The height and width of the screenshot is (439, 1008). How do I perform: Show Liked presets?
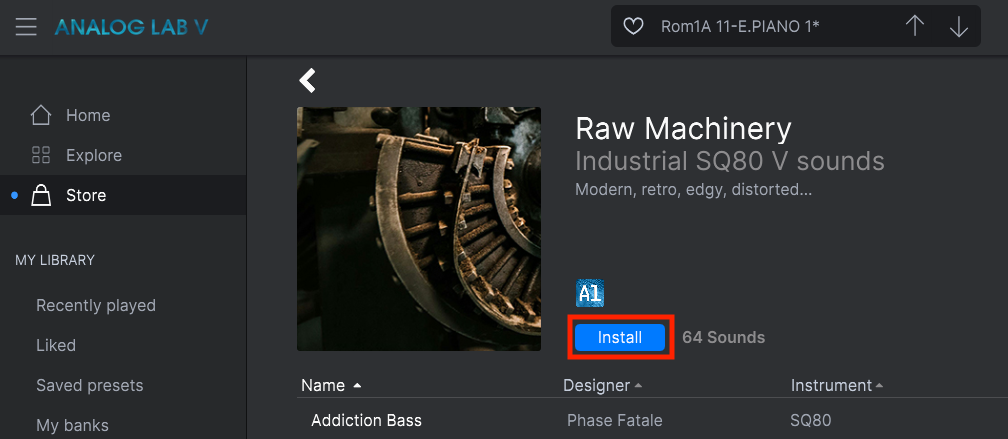click(x=56, y=345)
